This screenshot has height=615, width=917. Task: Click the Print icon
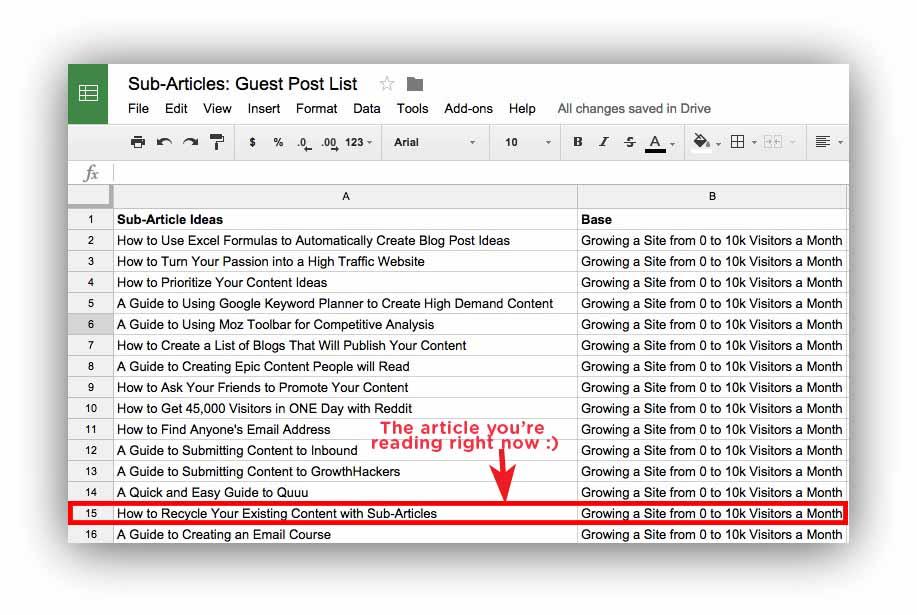tap(138, 142)
